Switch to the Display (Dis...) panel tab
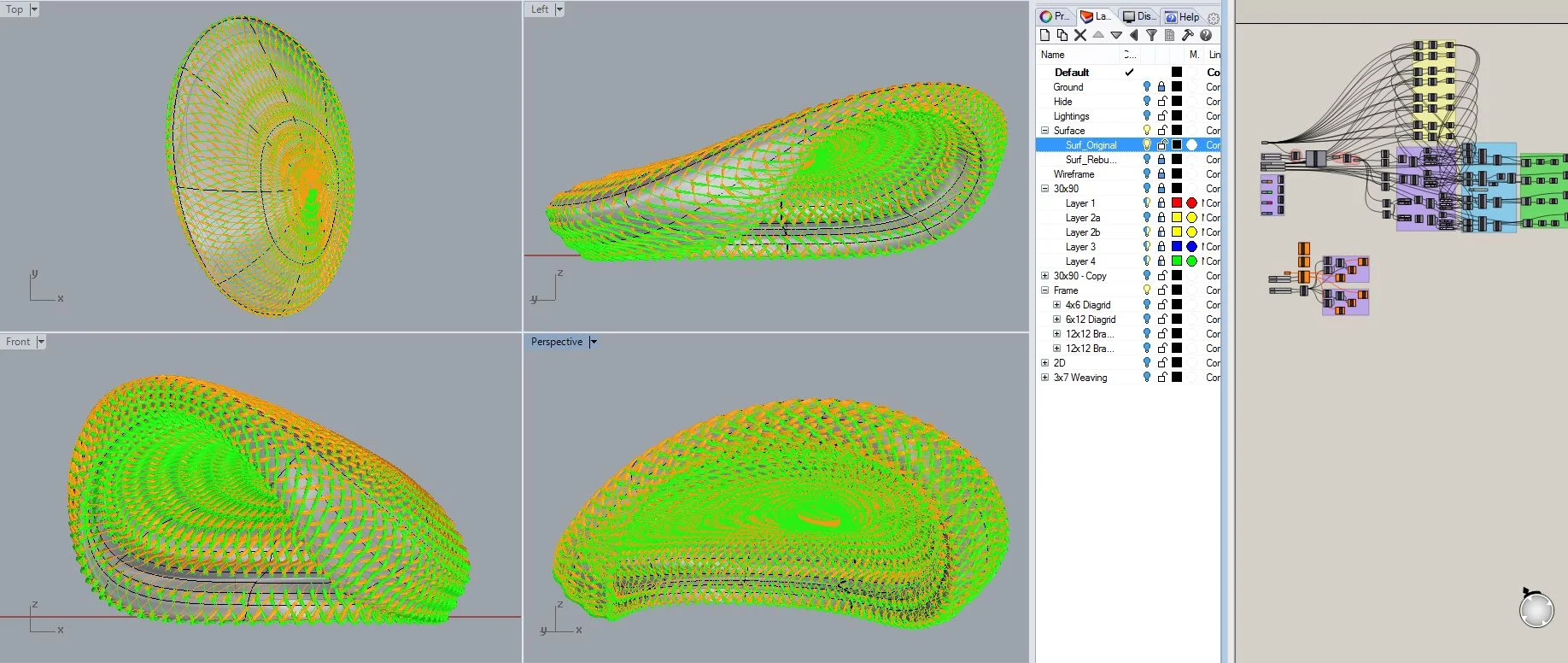This screenshot has height=663, width=1568. pyautogui.click(x=1139, y=16)
